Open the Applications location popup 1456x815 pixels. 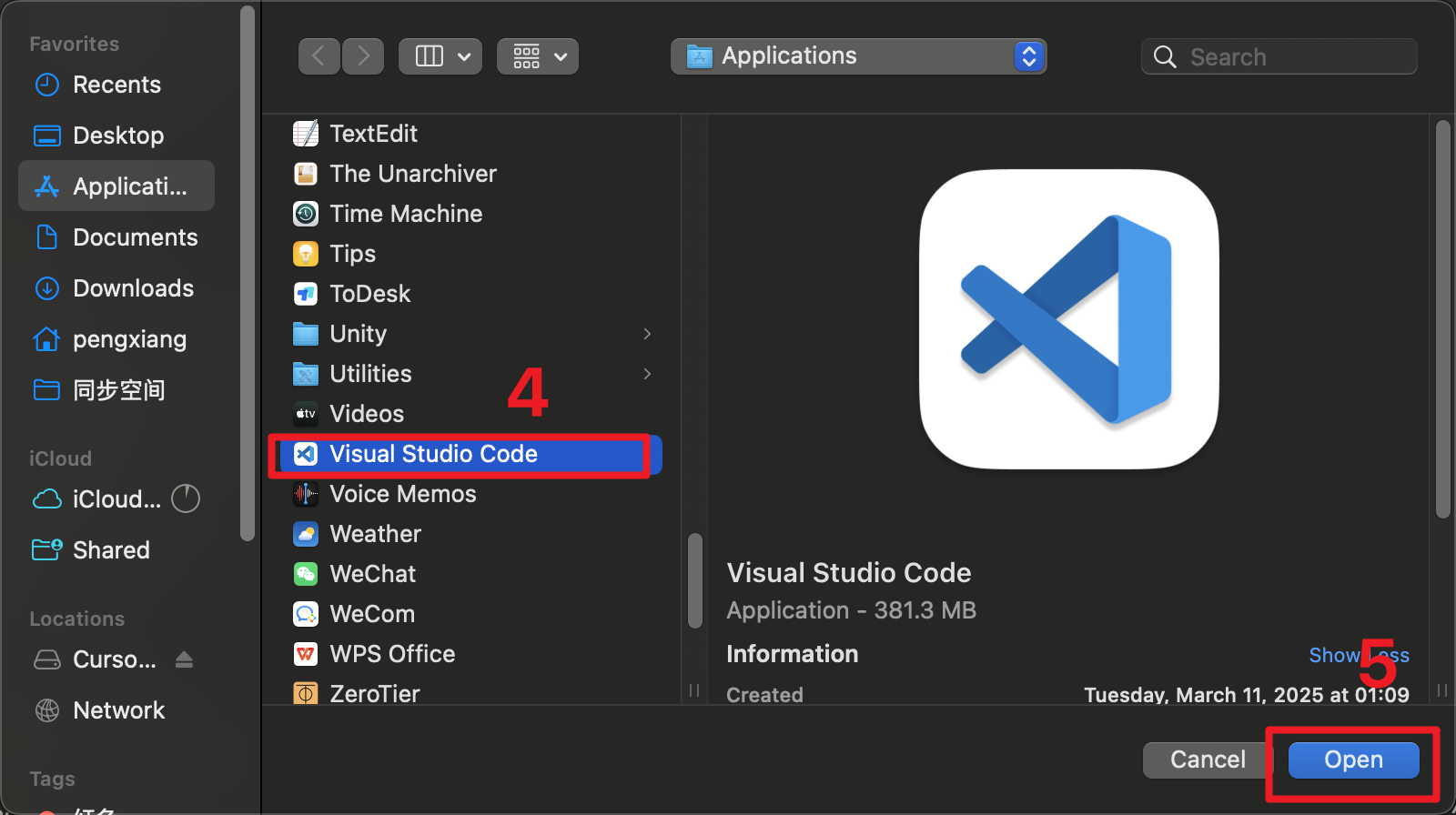click(858, 56)
